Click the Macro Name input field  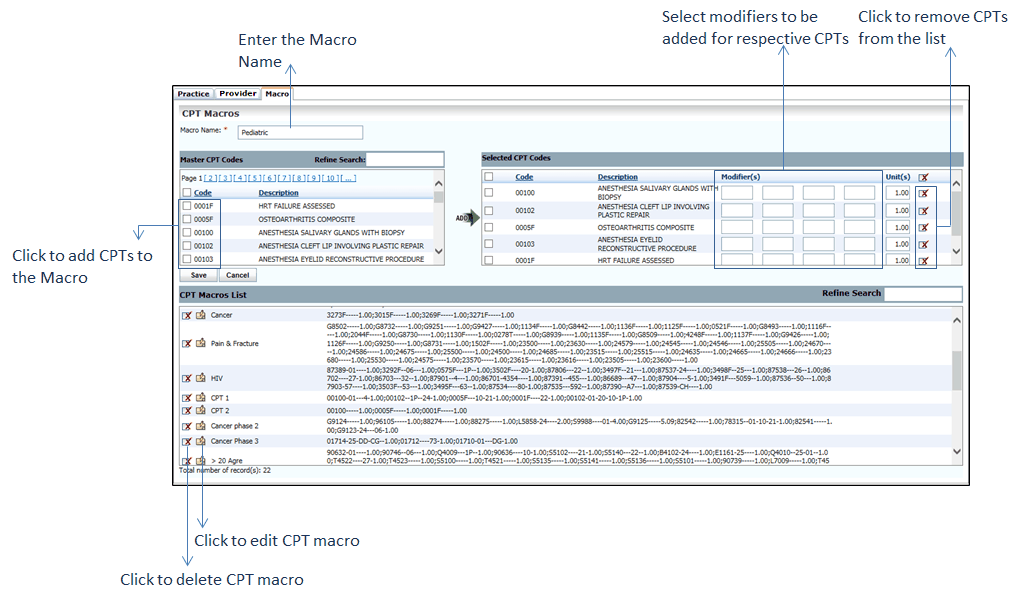click(x=300, y=132)
